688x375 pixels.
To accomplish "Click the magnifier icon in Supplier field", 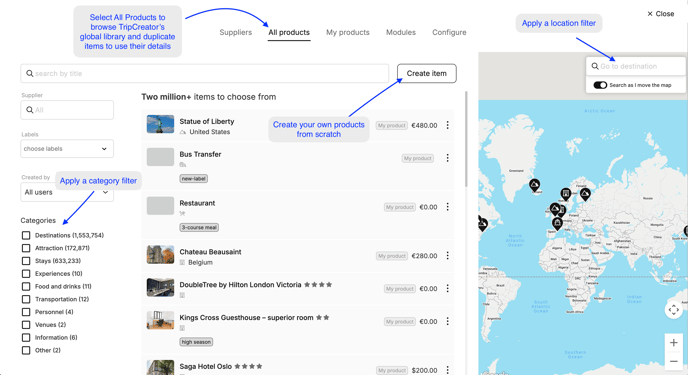I will 29,110.
